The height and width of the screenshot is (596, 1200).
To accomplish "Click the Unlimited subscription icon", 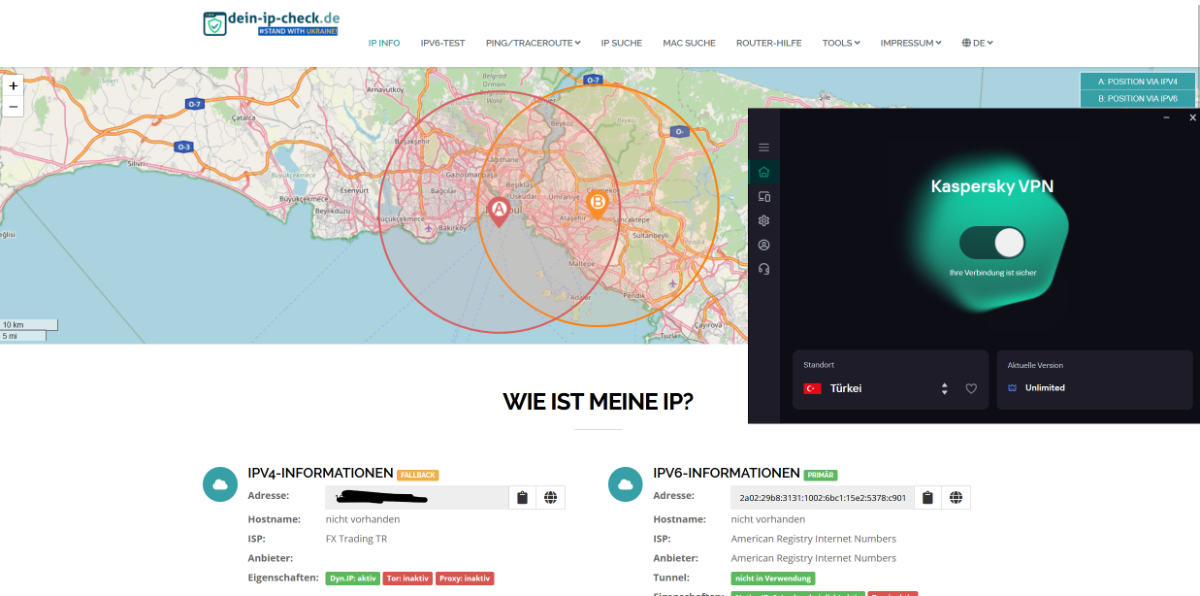I will pos(1013,388).
